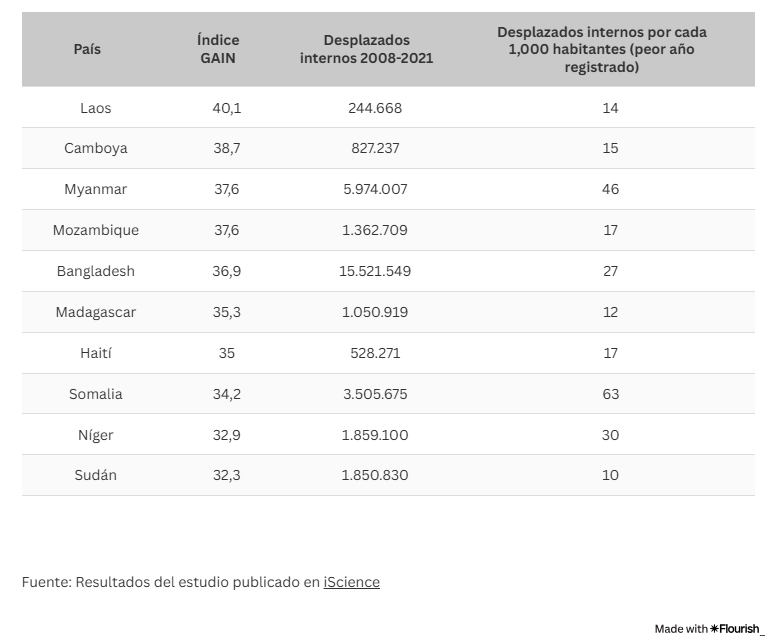Screen dimensions: 777x636
Task: Select the Sudán country cell
Action: pyautogui.click(x=96, y=475)
